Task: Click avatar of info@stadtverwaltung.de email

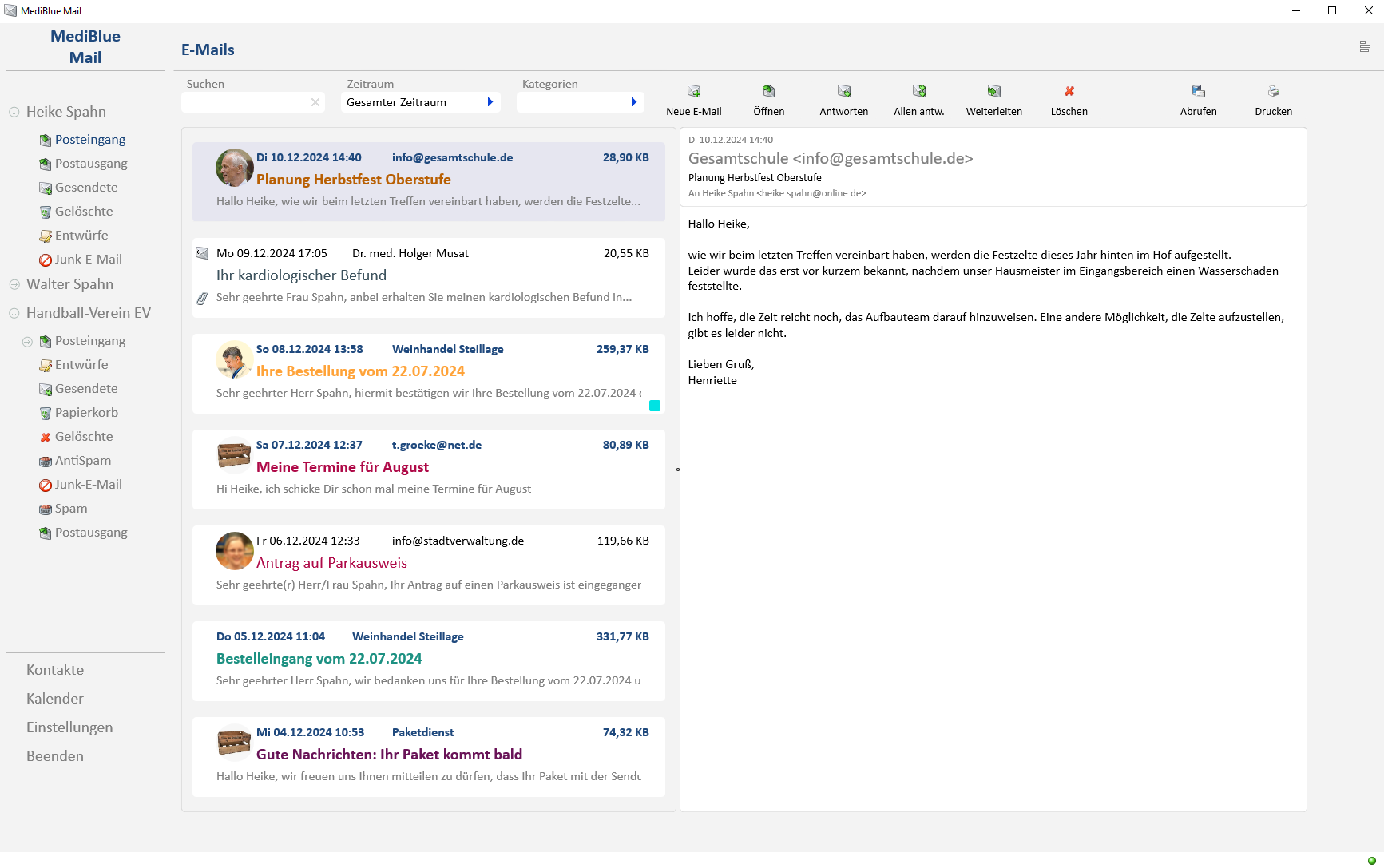Action: [235, 551]
